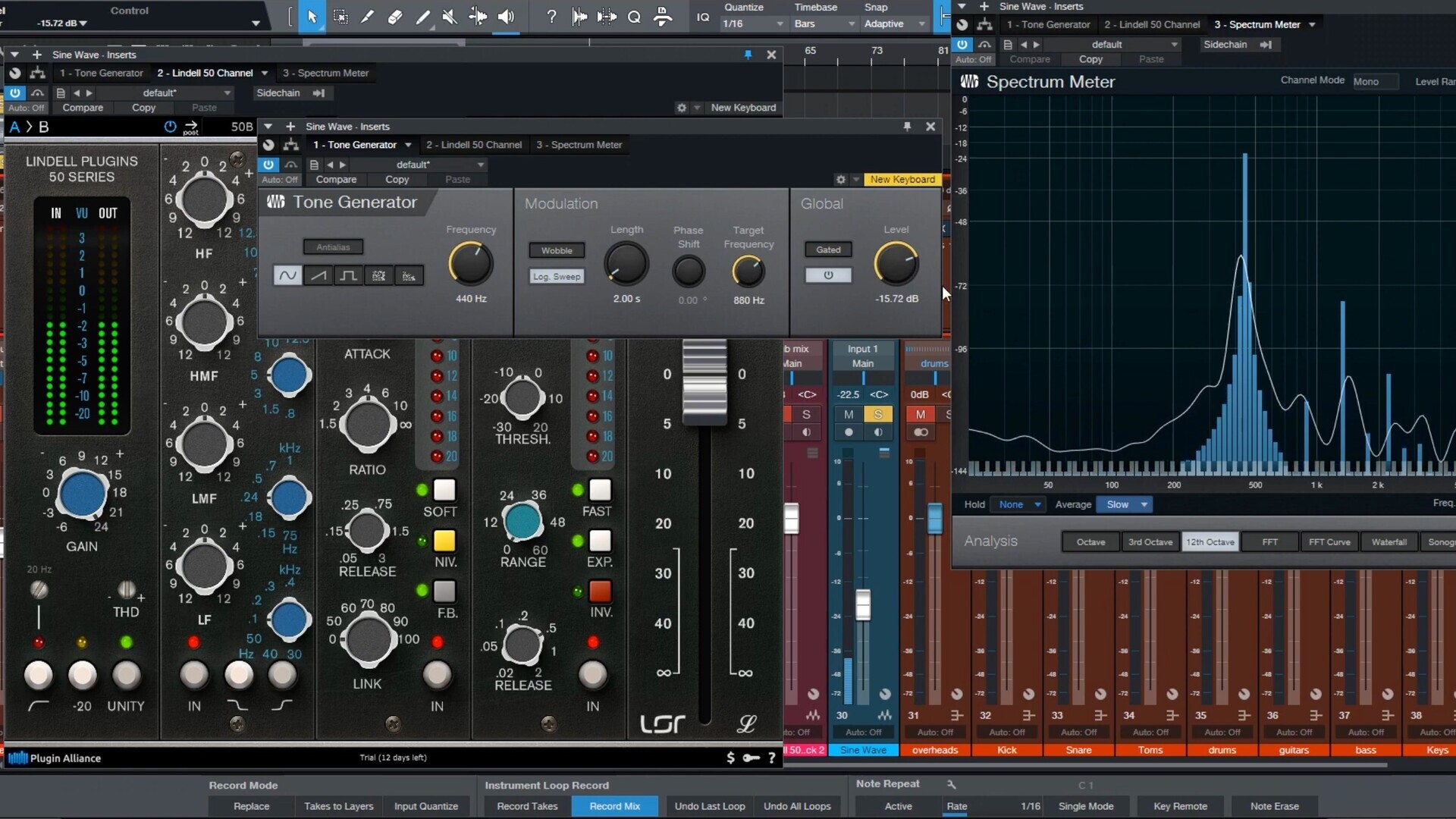Image resolution: width=1456 pixels, height=819 pixels.
Task: Click the Tone Generator Frequency knob
Action: (471, 264)
